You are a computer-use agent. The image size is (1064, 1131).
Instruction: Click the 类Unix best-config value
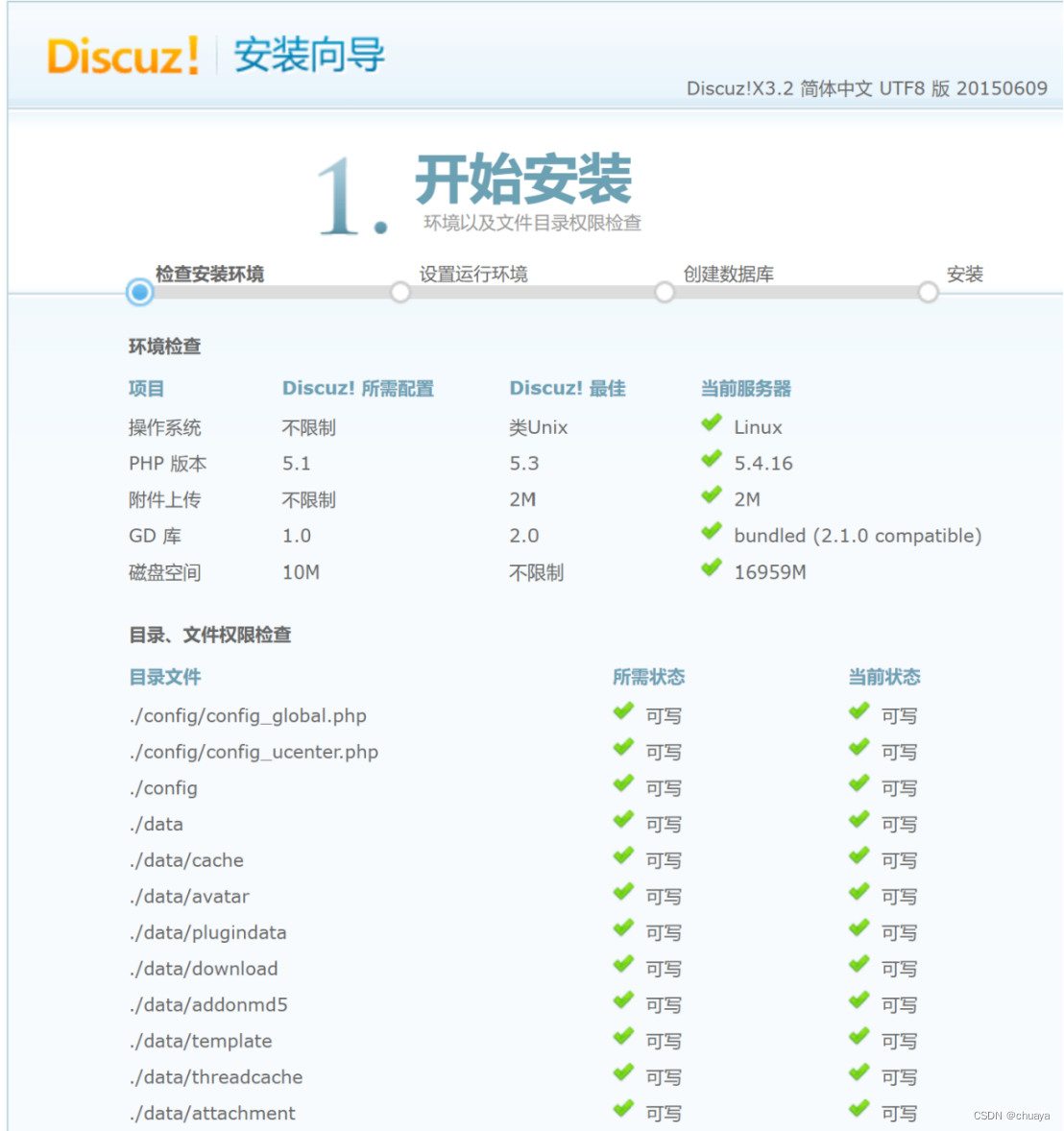pos(539,428)
